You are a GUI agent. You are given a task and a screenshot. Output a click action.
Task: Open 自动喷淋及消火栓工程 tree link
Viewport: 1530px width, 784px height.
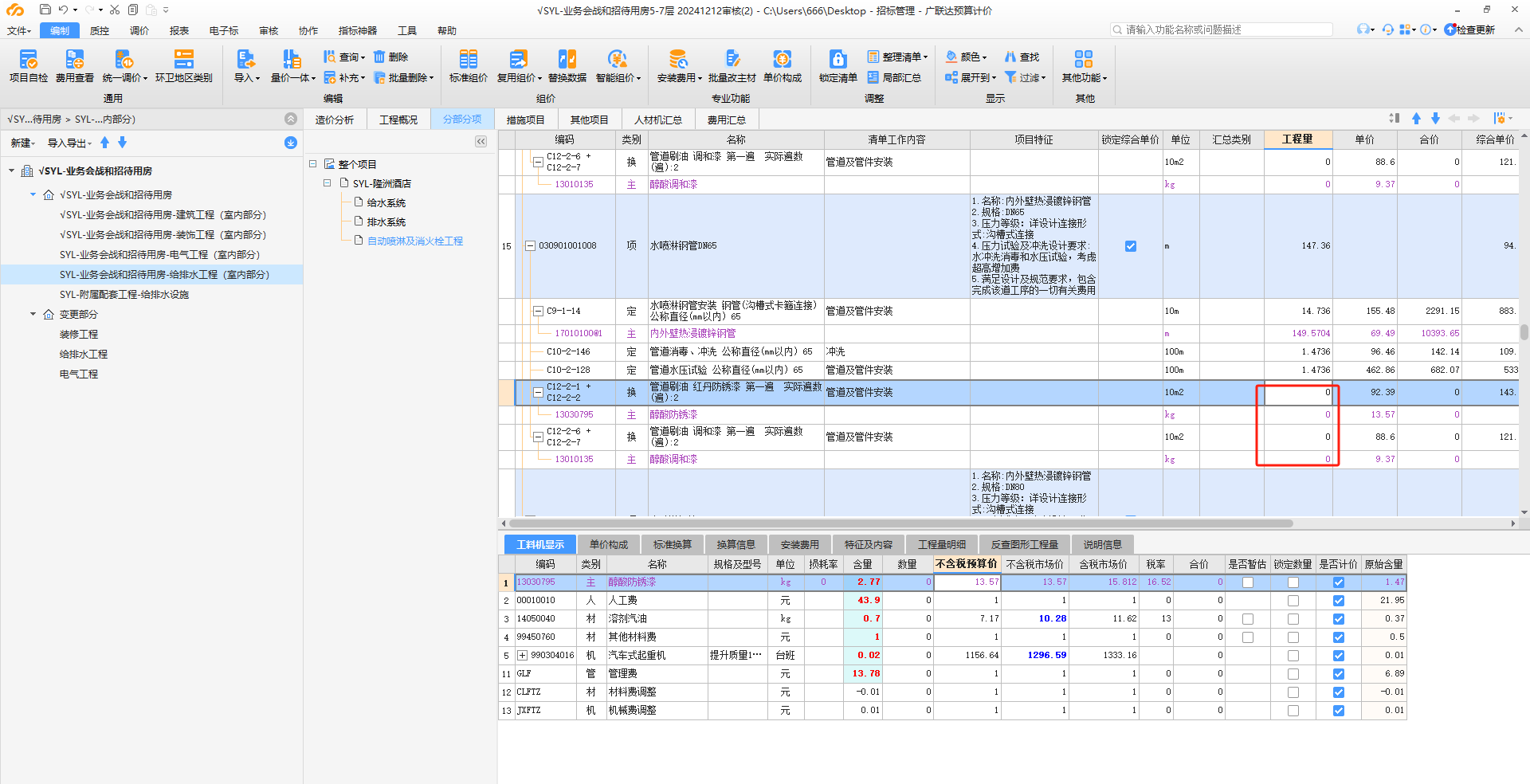[415, 241]
